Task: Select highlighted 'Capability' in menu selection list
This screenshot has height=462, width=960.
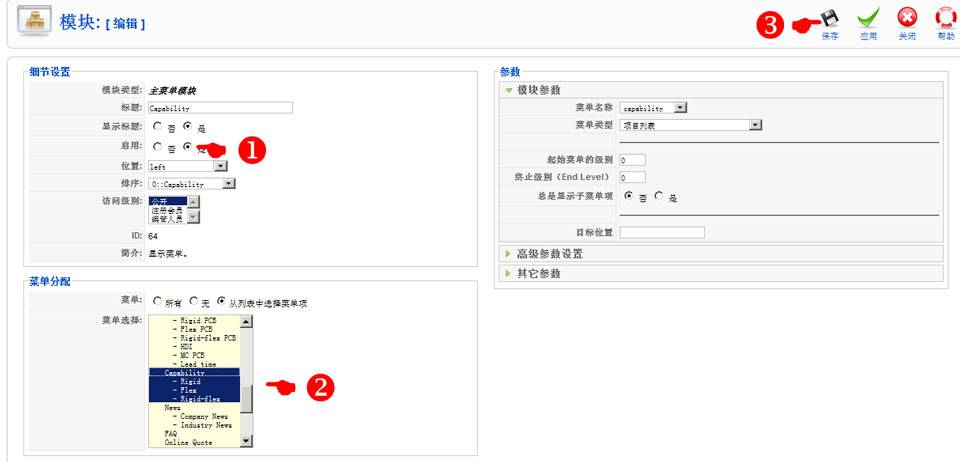Action: point(194,372)
